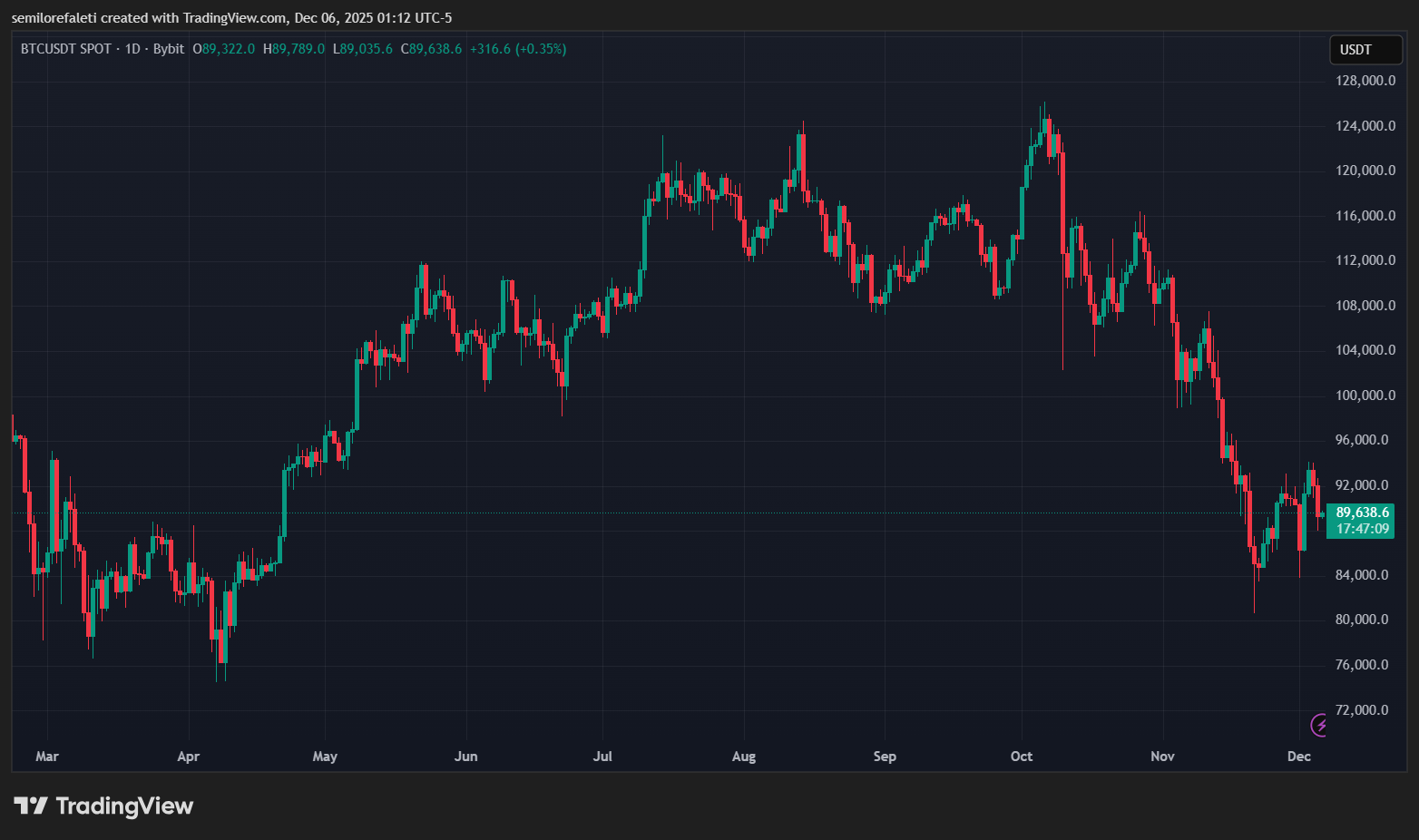Click the Mar label on the time axis
This screenshot has height=840, width=1419.
pyautogui.click(x=47, y=756)
